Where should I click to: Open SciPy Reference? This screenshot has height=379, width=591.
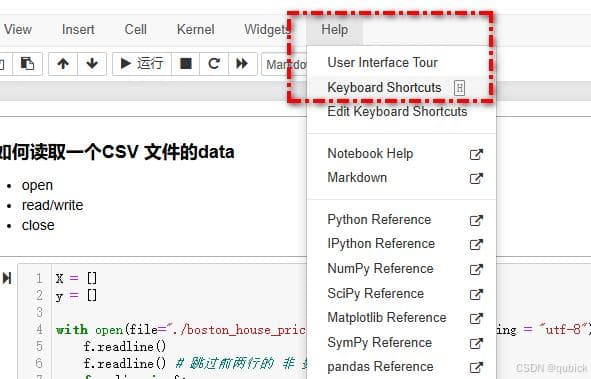coord(401,294)
